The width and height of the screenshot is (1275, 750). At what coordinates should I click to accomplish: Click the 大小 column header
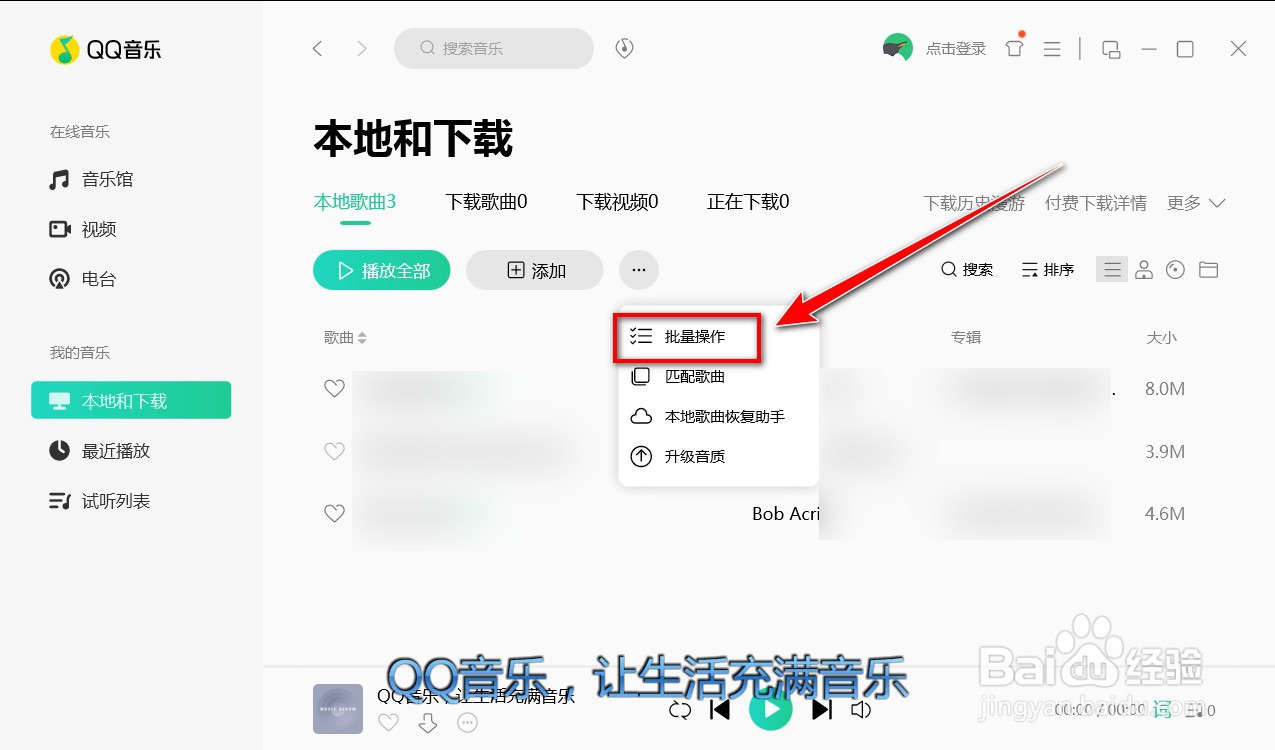pos(1161,338)
